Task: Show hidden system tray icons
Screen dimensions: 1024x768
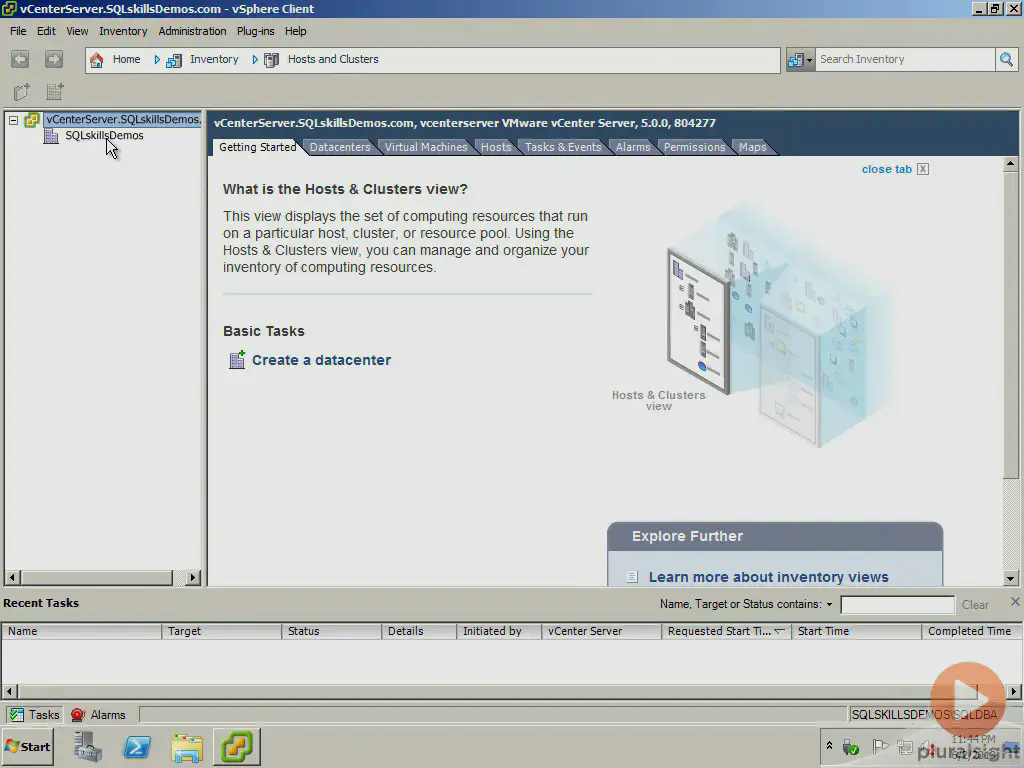Action: [829, 746]
